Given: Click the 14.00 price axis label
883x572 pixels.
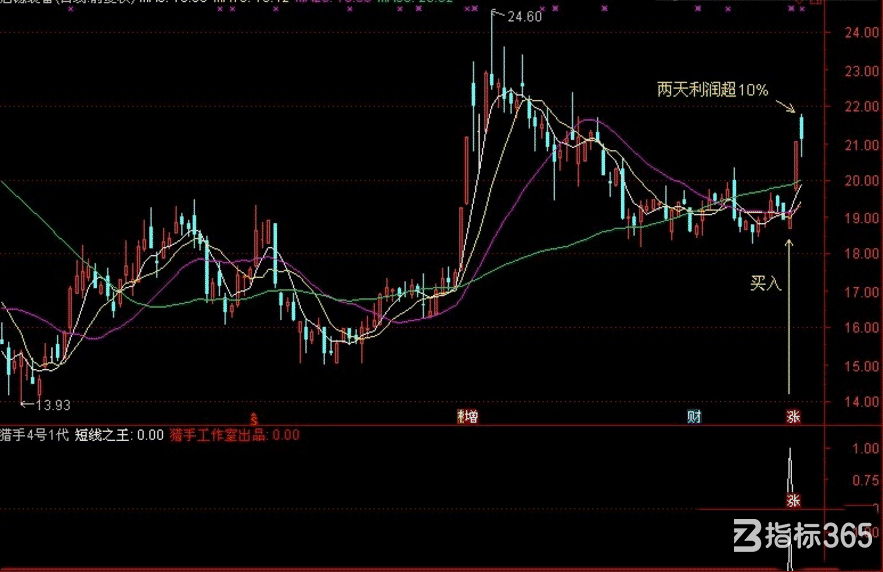Looking at the screenshot, I should pos(862,401).
